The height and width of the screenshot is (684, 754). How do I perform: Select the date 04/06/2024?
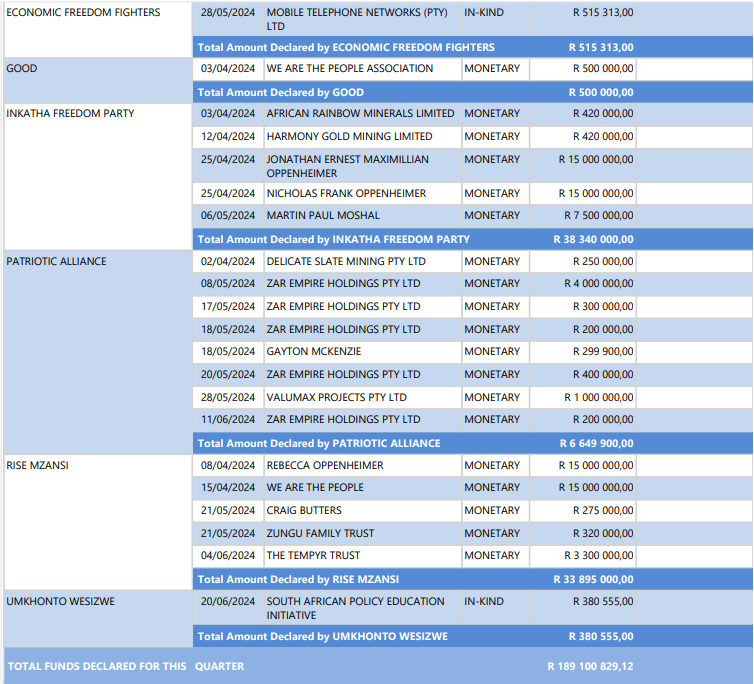point(227,556)
